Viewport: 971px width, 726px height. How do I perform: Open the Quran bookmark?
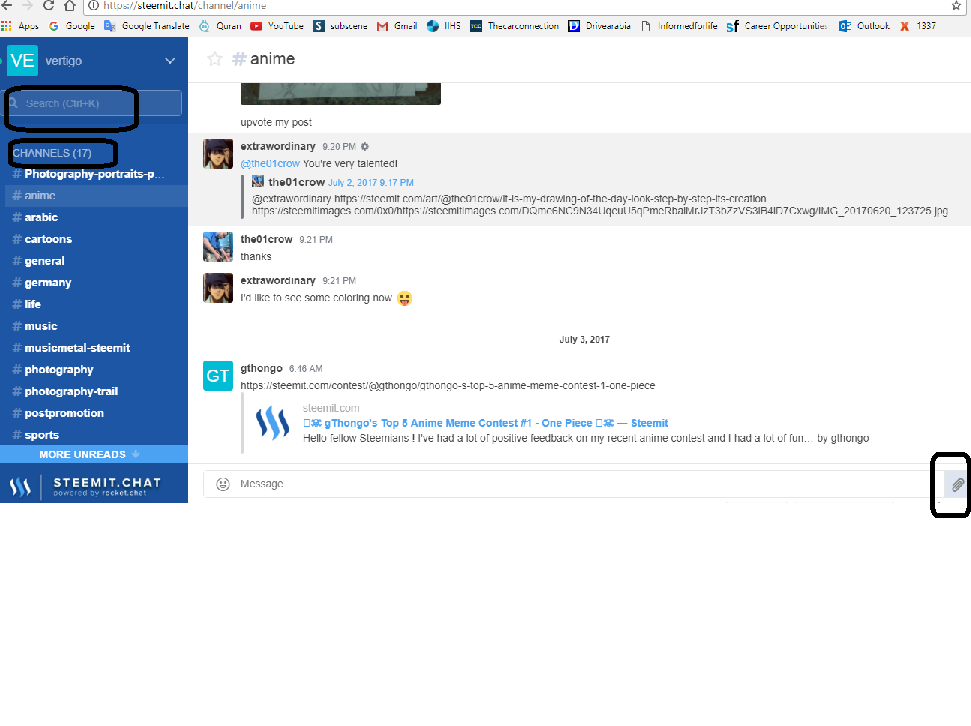220,26
